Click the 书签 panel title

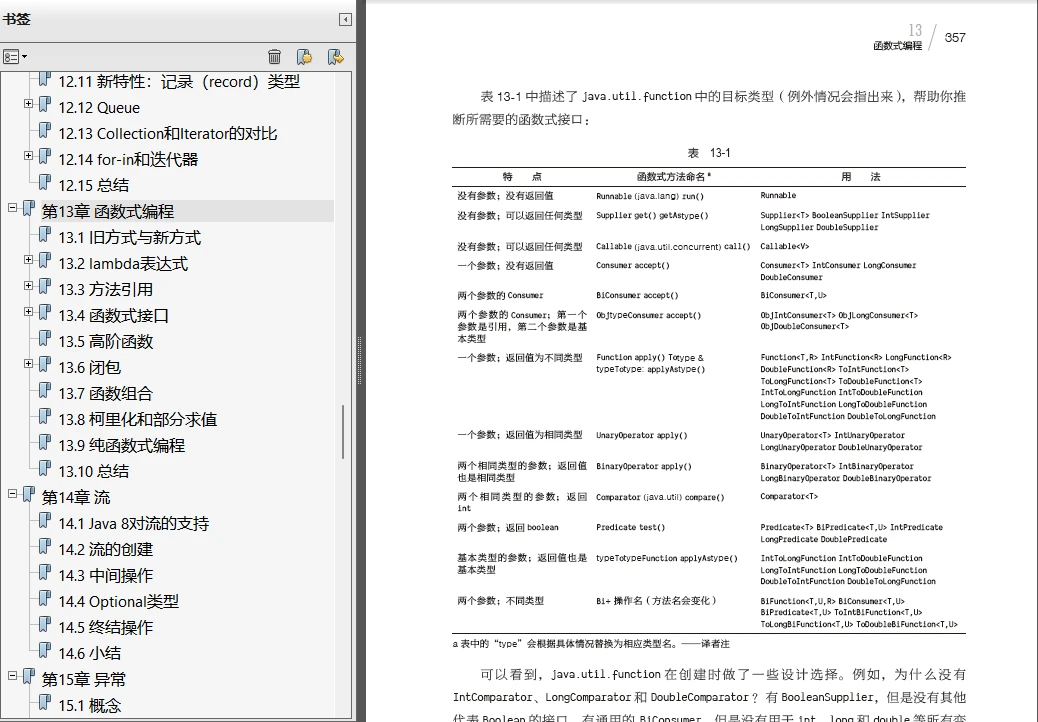point(17,19)
